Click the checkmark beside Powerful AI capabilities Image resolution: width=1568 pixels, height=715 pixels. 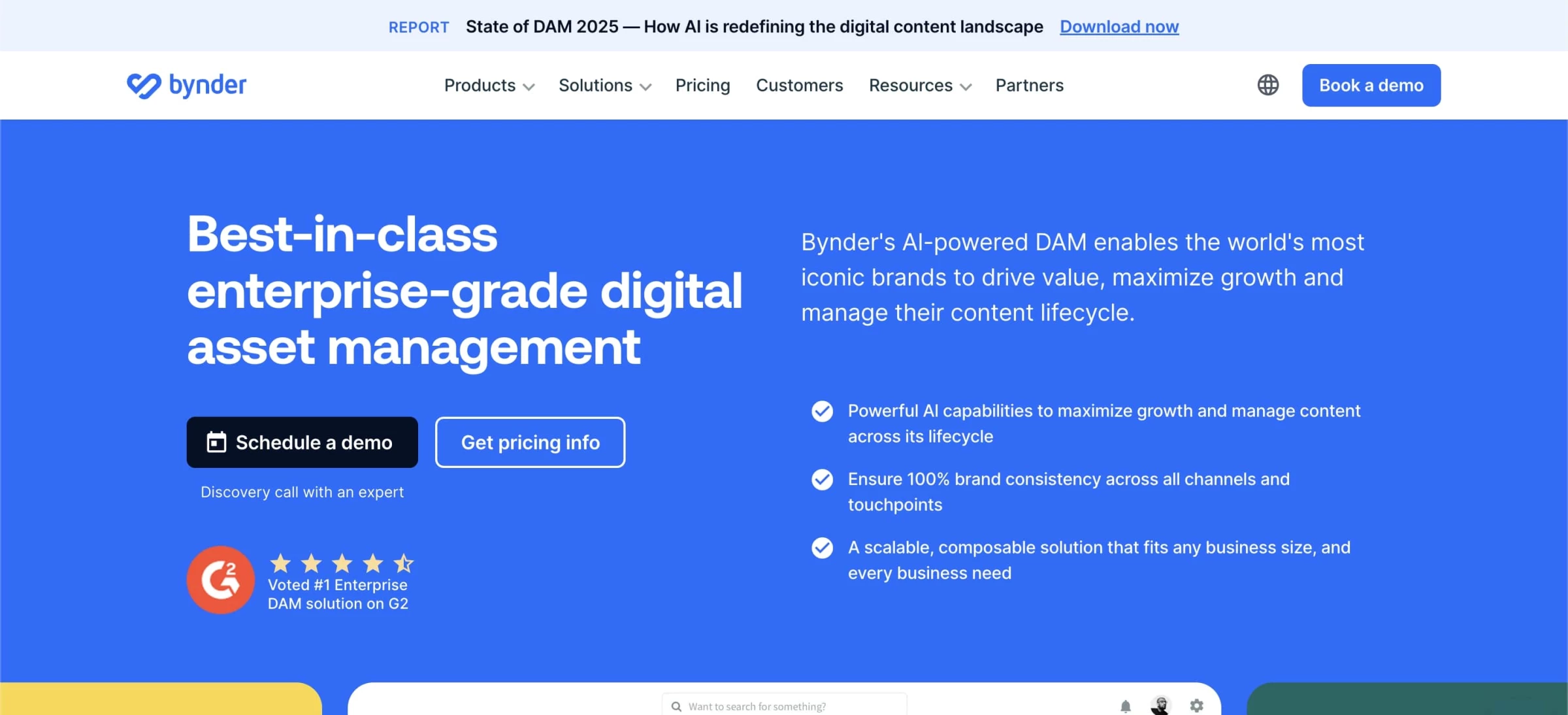(x=822, y=411)
